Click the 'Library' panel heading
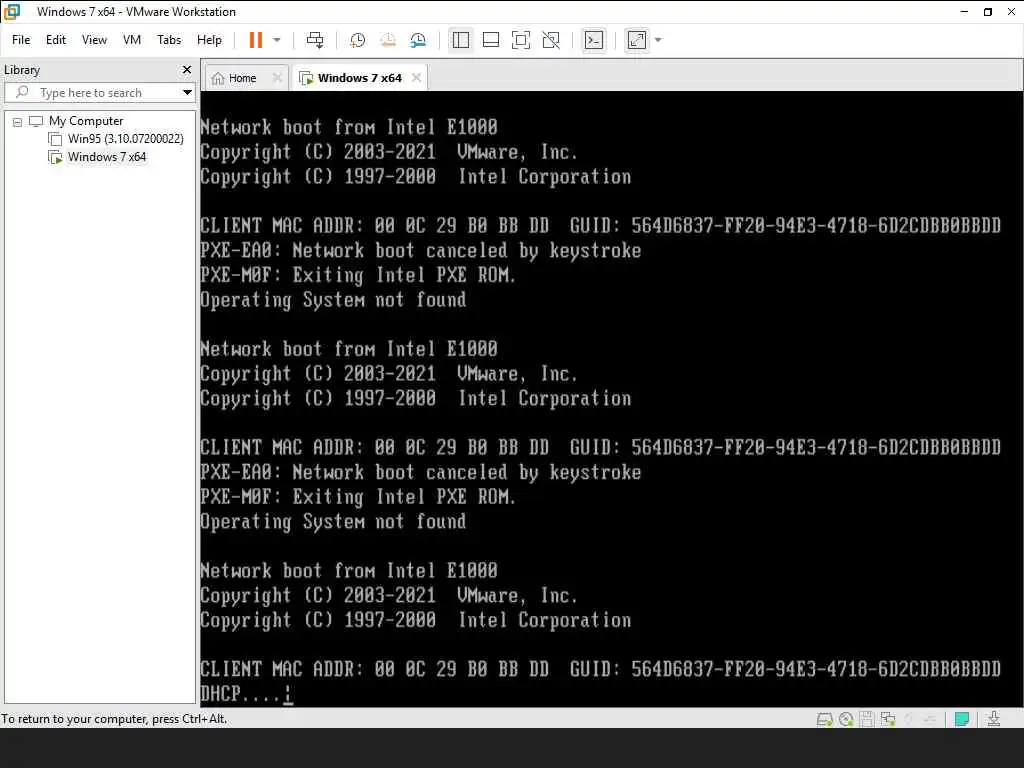The height and width of the screenshot is (768, 1024). coord(22,70)
